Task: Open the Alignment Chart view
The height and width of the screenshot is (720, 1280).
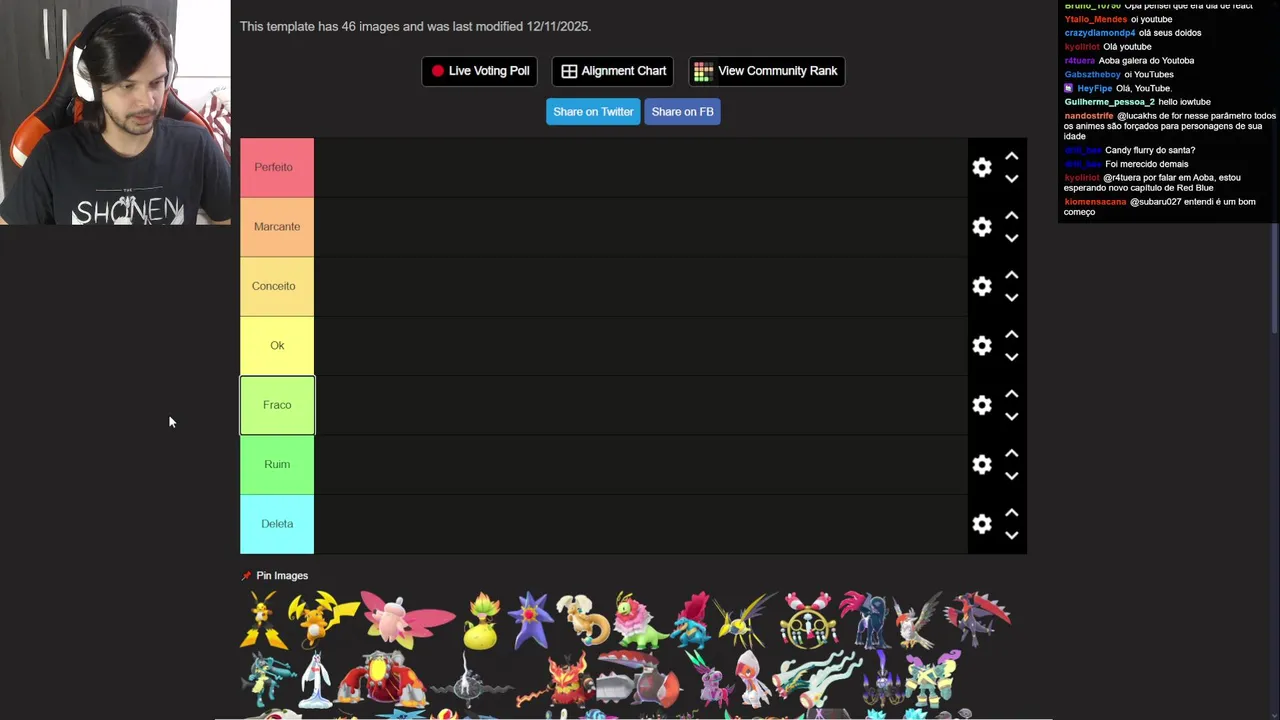Action: click(x=613, y=71)
